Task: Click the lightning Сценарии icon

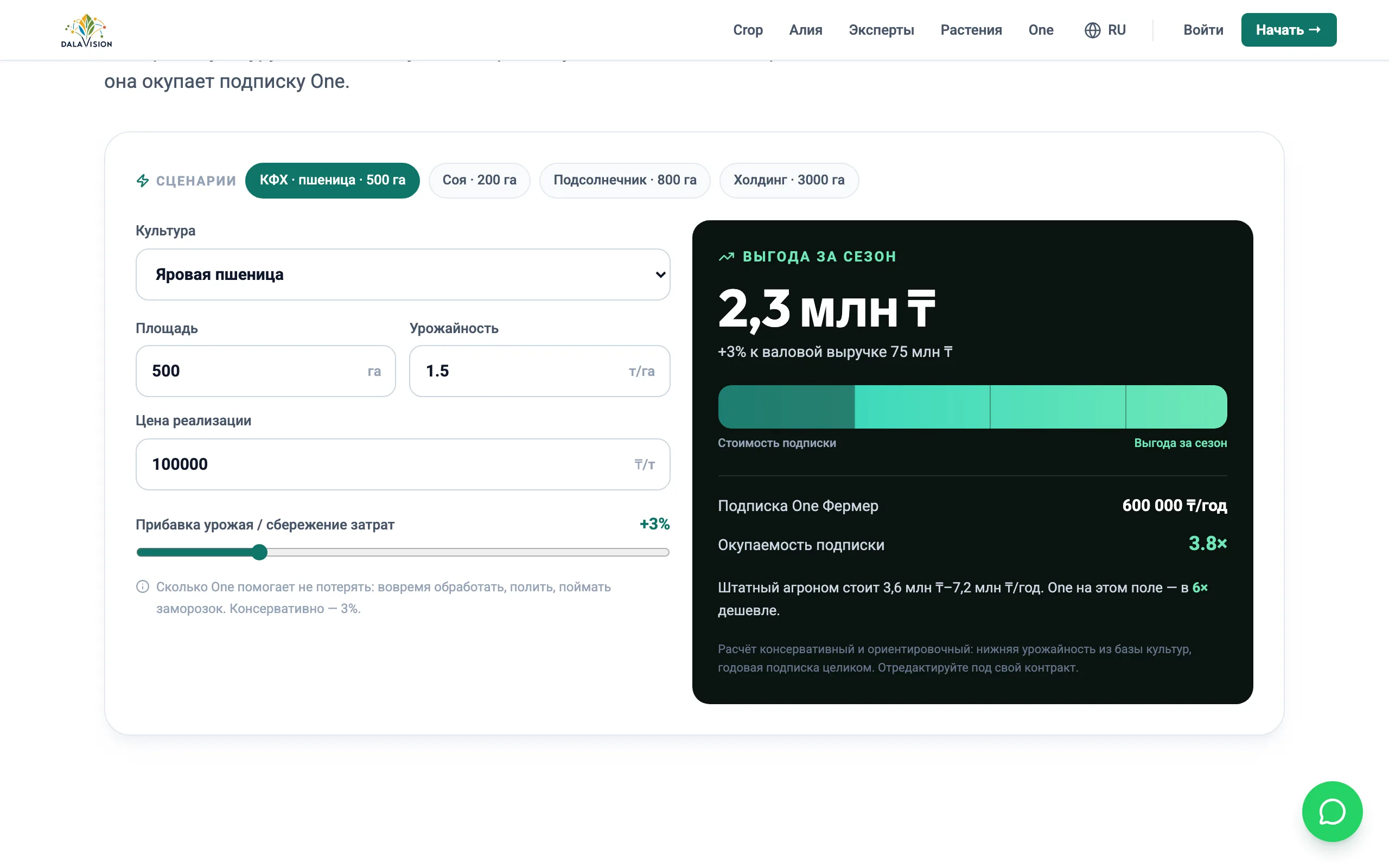Action: (x=142, y=181)
